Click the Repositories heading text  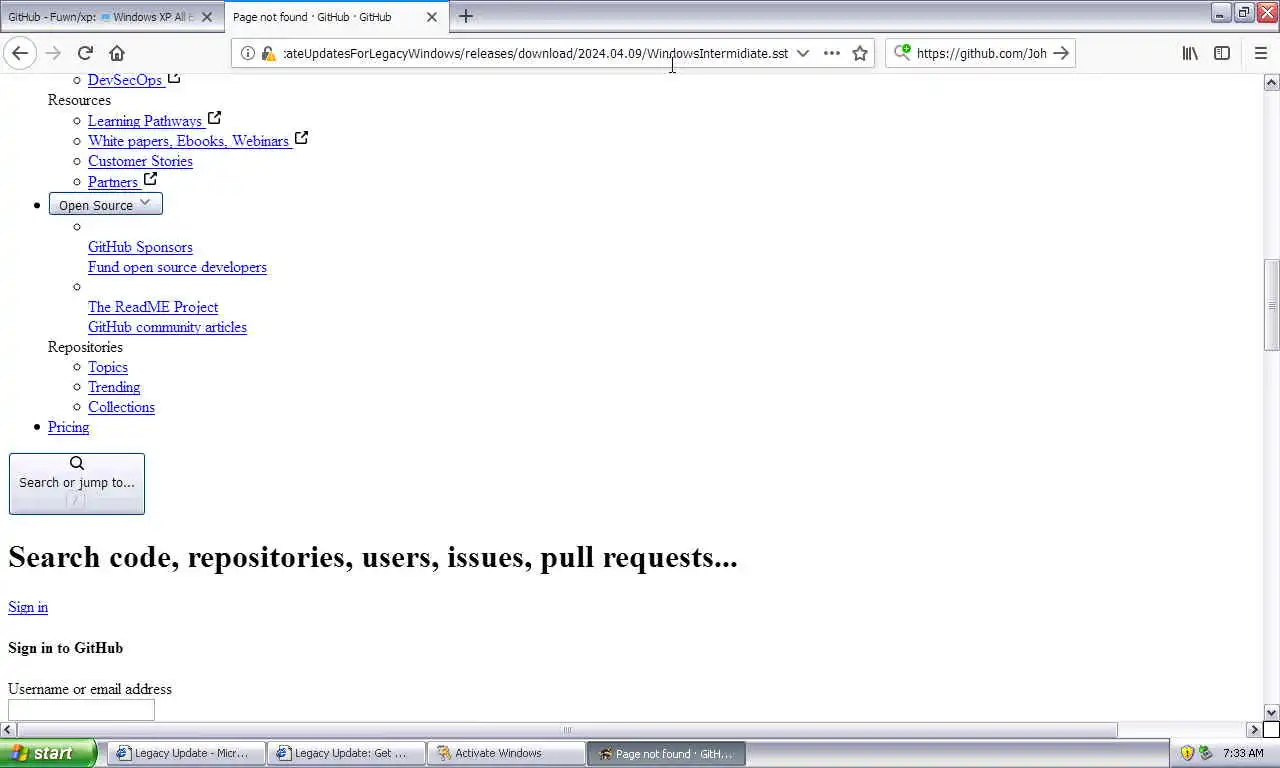(85, 347)
